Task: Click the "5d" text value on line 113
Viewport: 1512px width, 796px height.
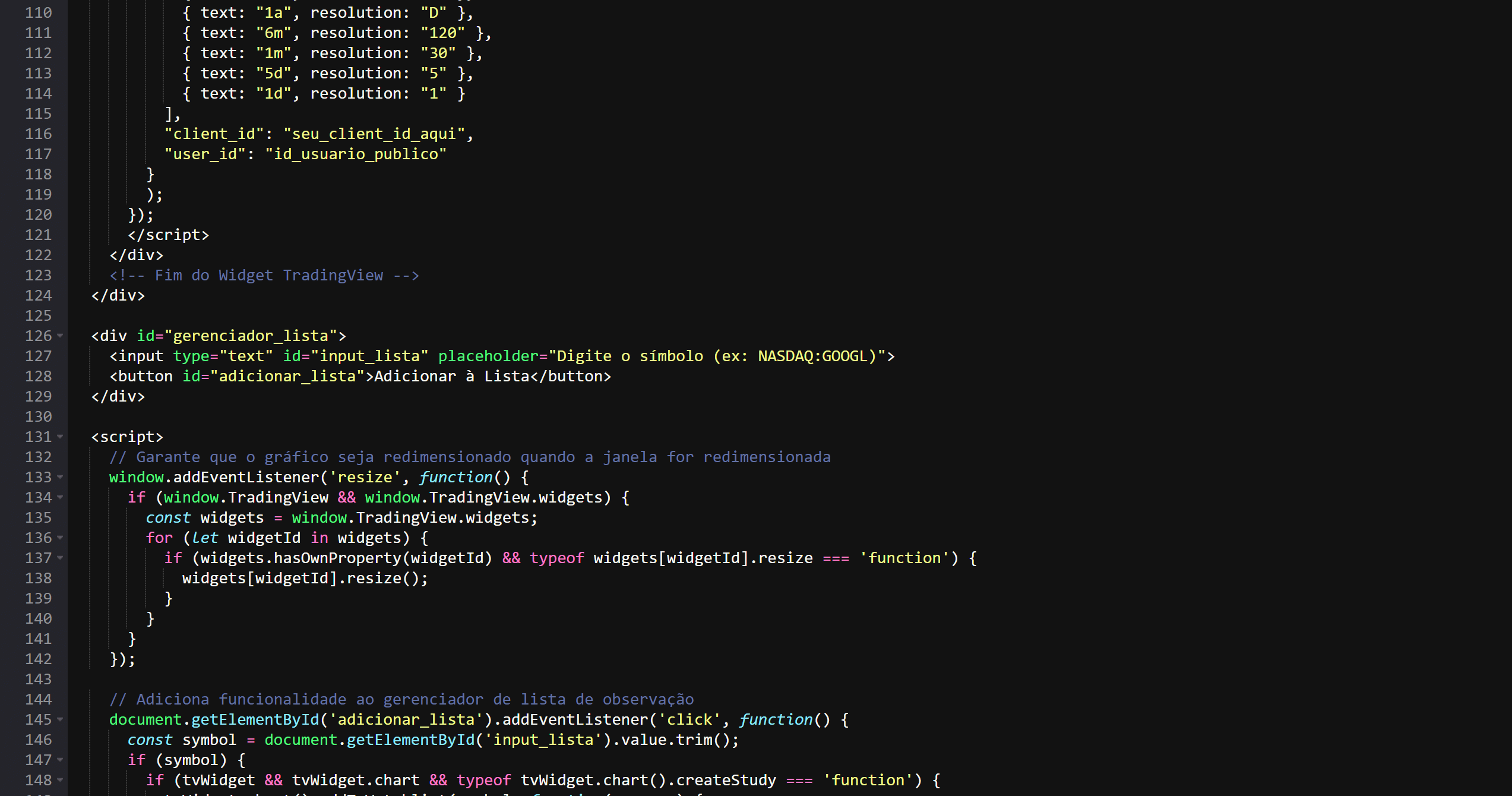Action: (274, 74)
